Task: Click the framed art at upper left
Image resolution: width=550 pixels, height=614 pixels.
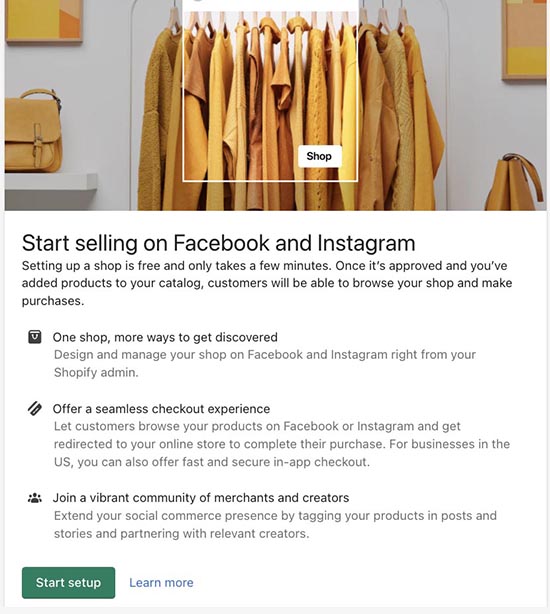Action: [44, 20]
